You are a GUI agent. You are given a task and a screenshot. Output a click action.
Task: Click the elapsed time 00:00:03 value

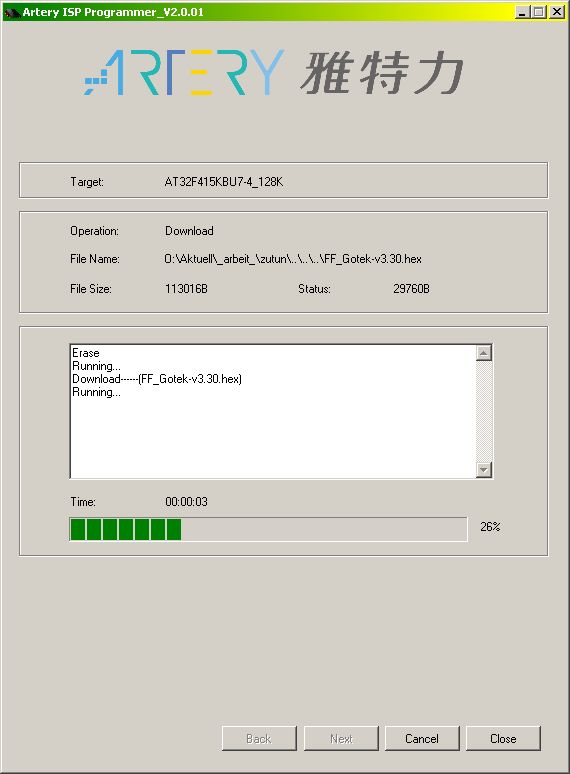tap(187, 502)
